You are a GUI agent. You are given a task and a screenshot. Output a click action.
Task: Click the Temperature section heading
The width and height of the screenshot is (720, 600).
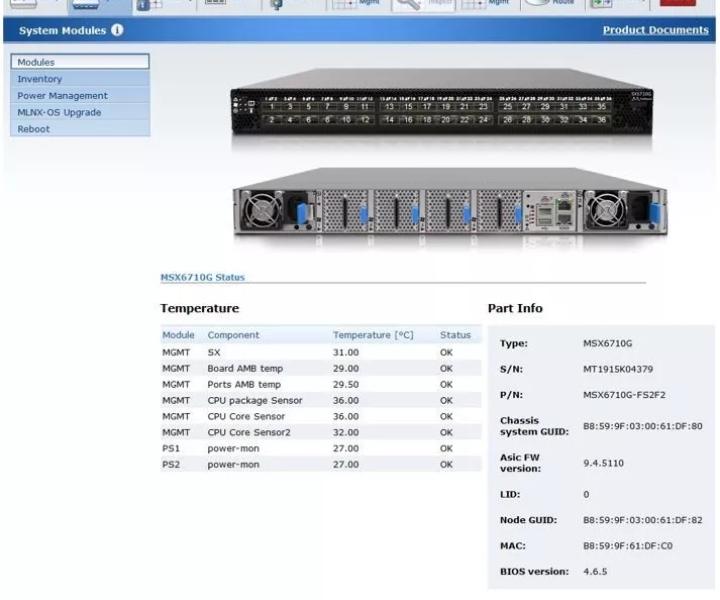tap(200, 308)
